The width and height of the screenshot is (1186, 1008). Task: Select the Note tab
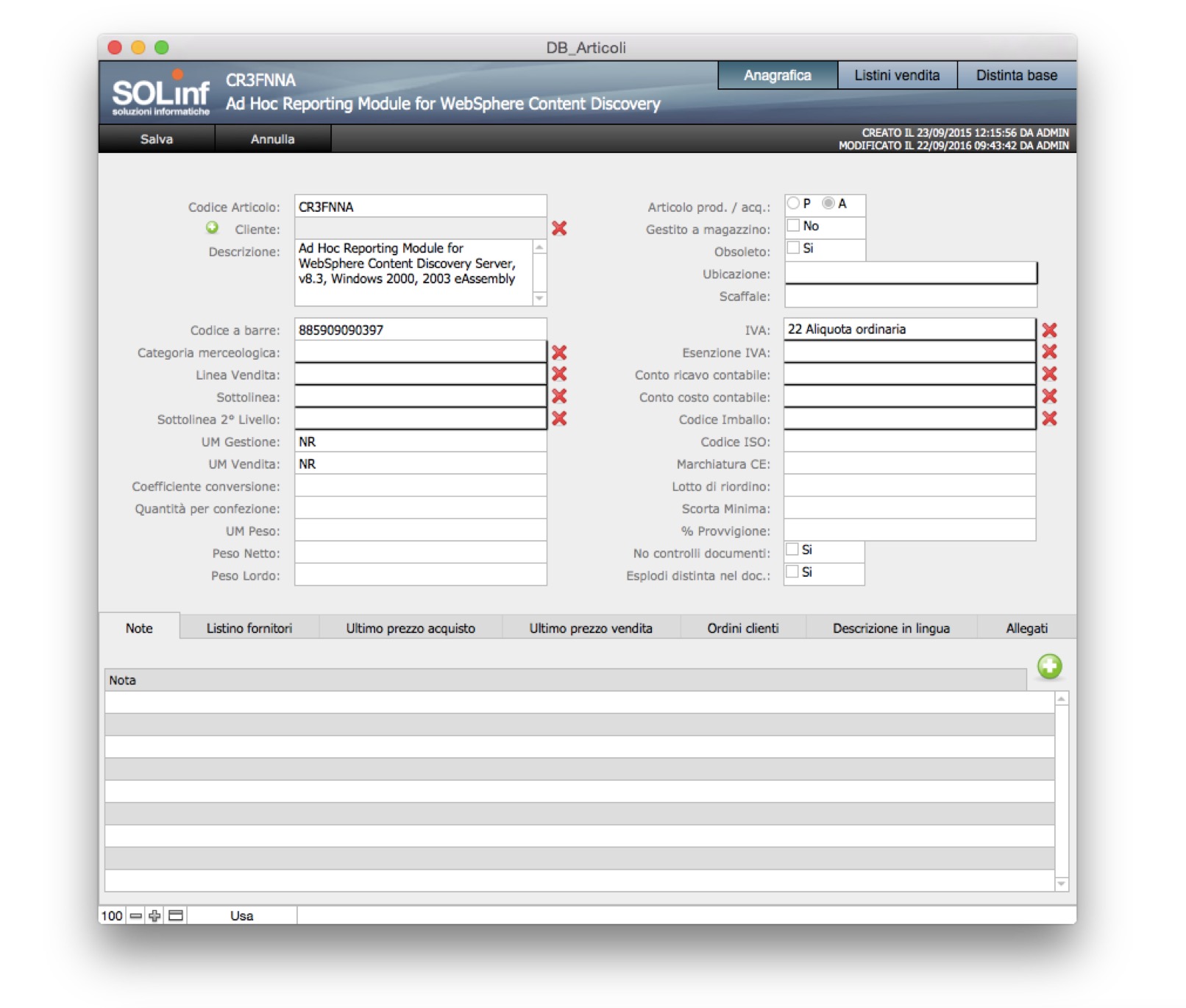139,628
